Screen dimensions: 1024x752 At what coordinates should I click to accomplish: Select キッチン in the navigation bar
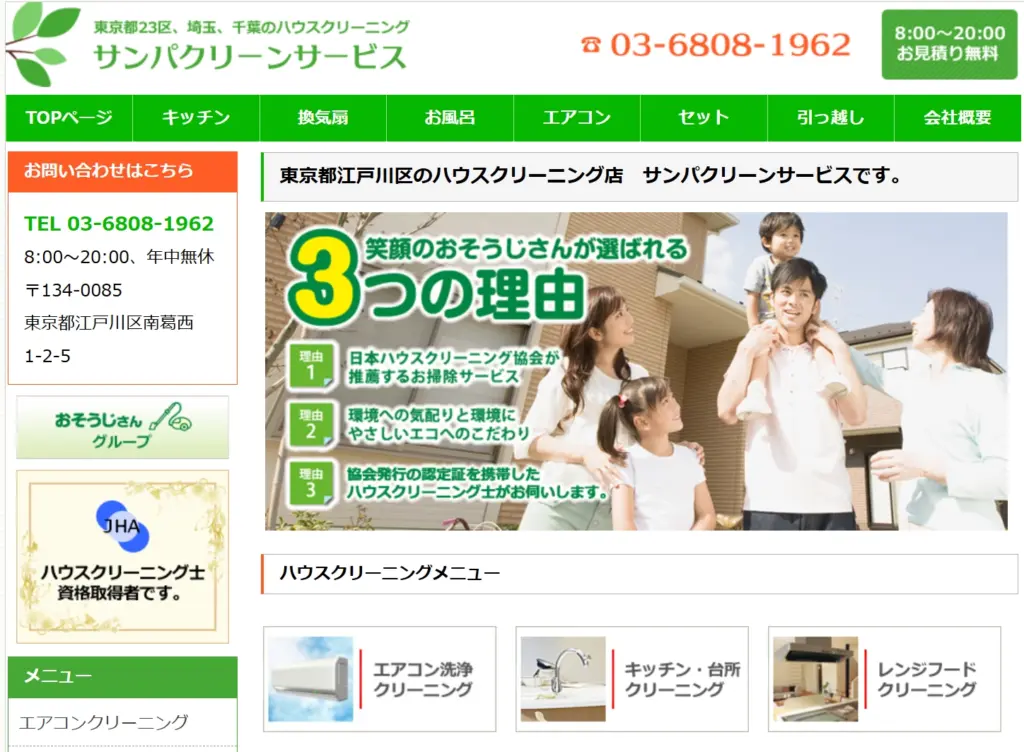click(x=196, y=118)
